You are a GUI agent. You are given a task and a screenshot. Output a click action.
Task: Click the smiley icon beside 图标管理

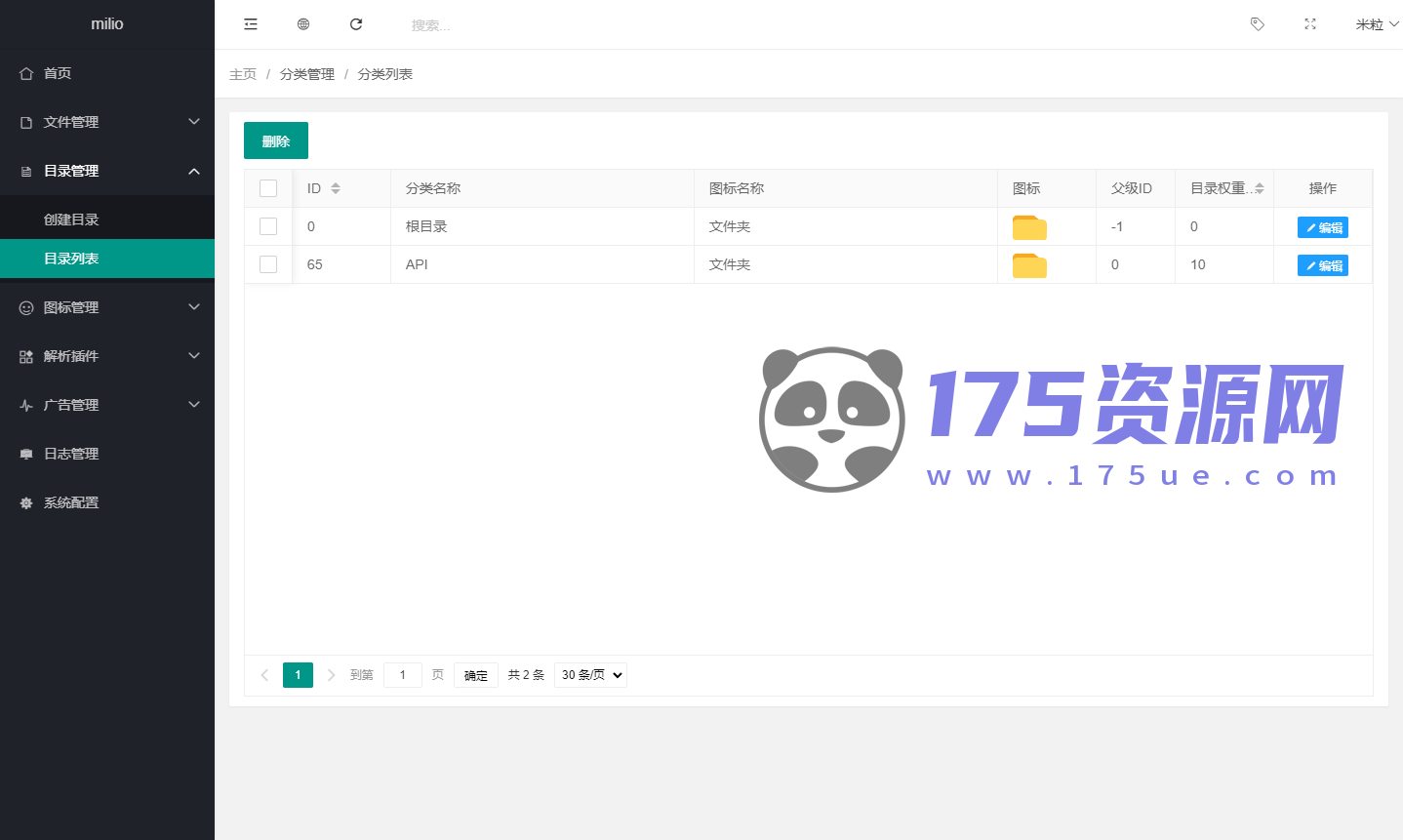(x=26, y=307)
